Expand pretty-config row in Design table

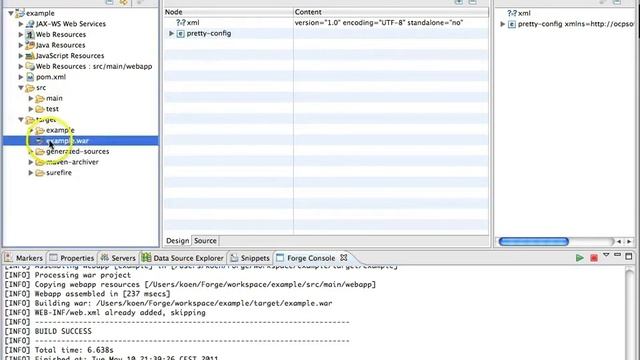pos(171,33)
